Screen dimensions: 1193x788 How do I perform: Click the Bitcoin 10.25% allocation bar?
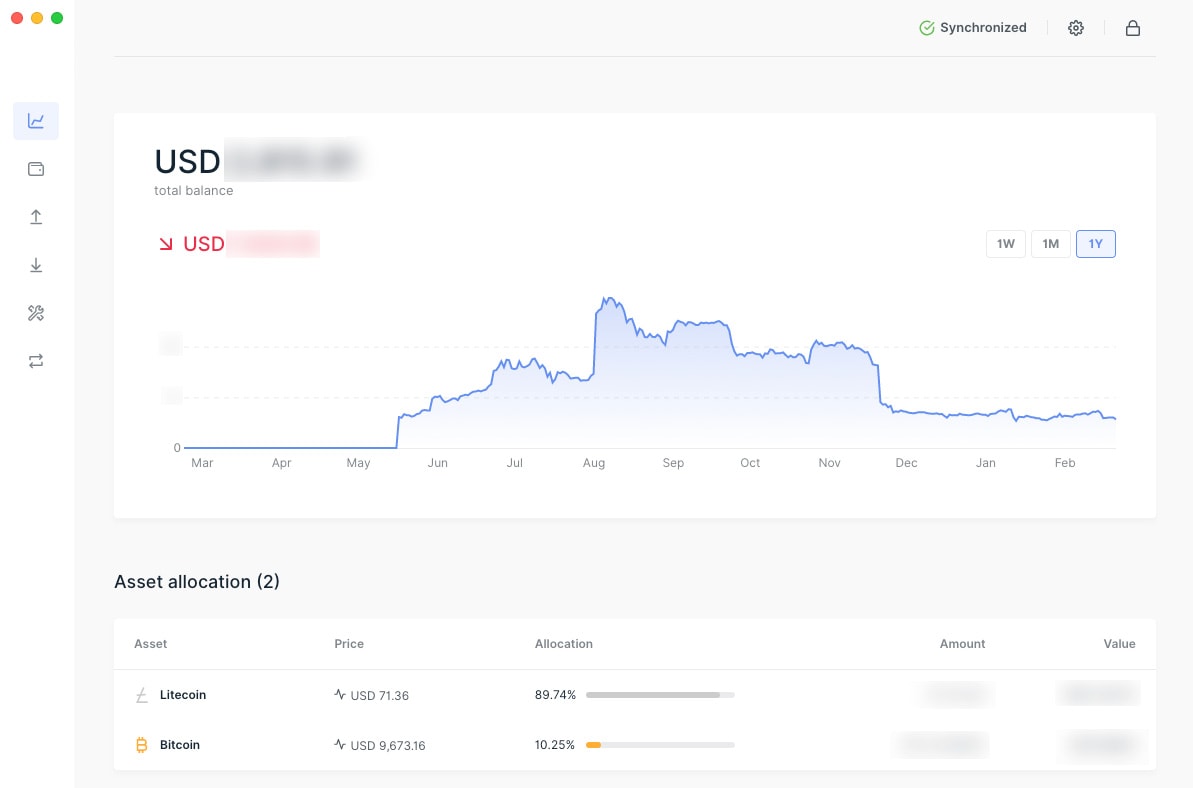click(660, 745)
